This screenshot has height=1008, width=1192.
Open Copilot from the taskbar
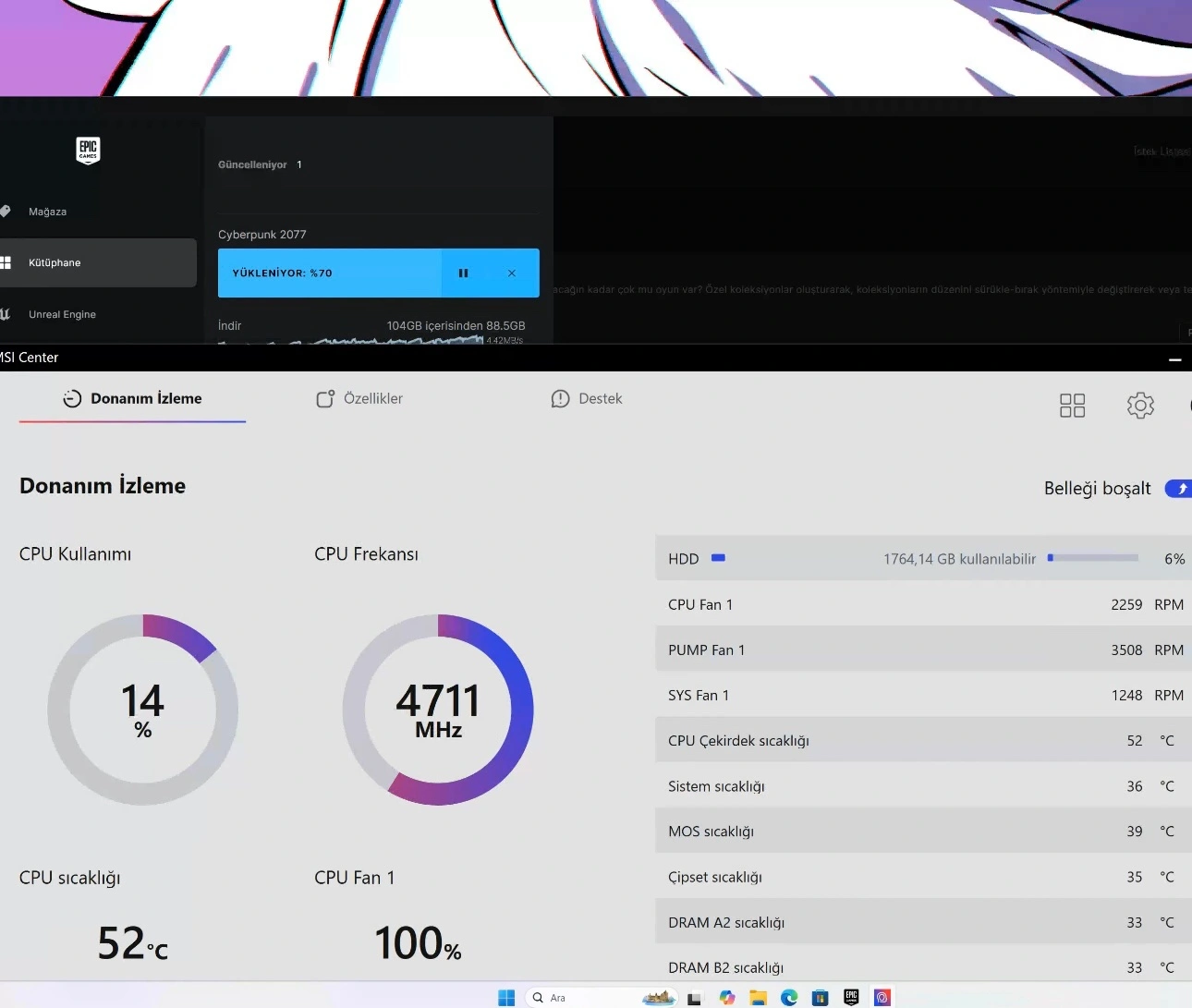coord(727,998)
